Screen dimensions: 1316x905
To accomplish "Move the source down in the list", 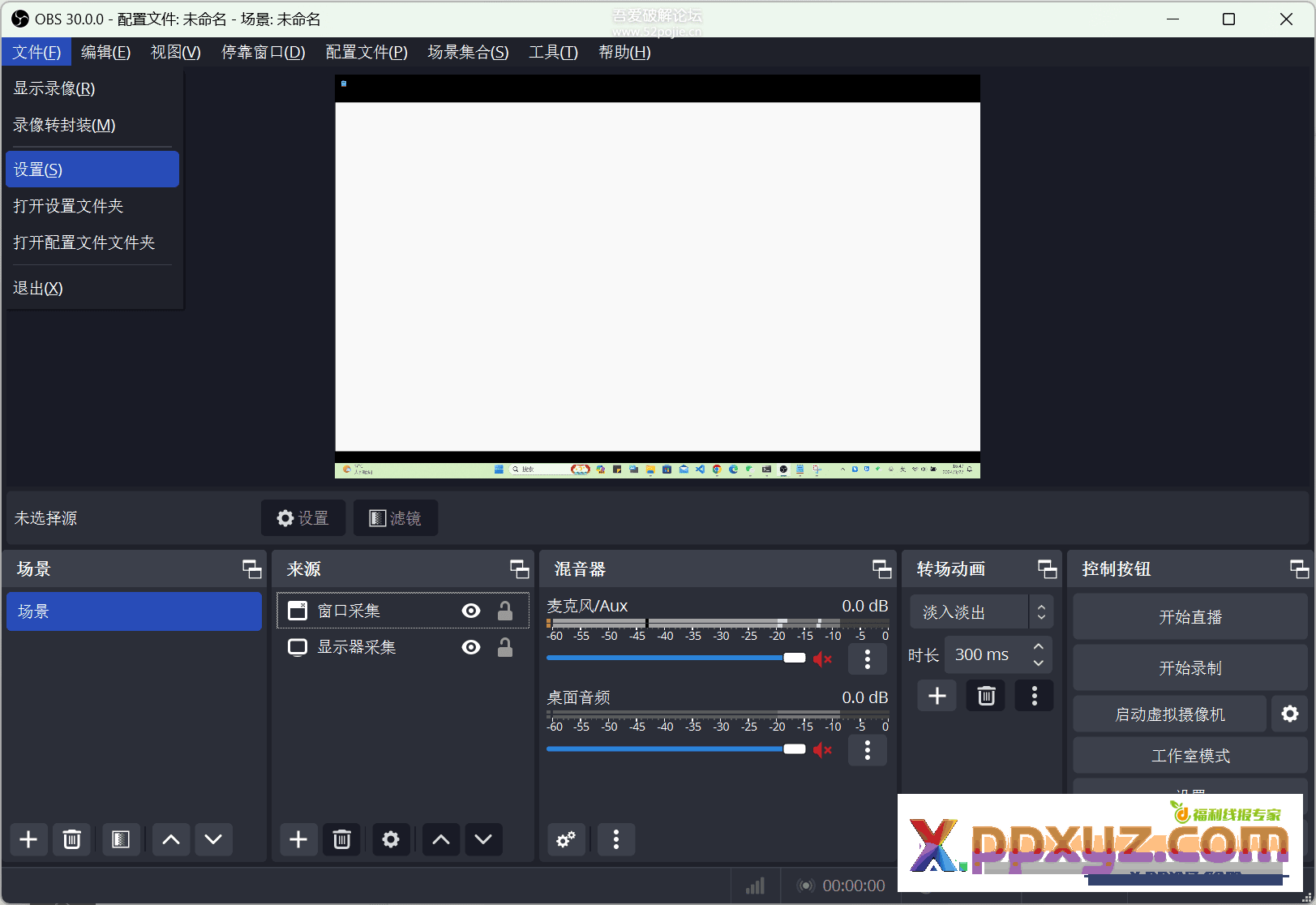I will click(483, 839).
